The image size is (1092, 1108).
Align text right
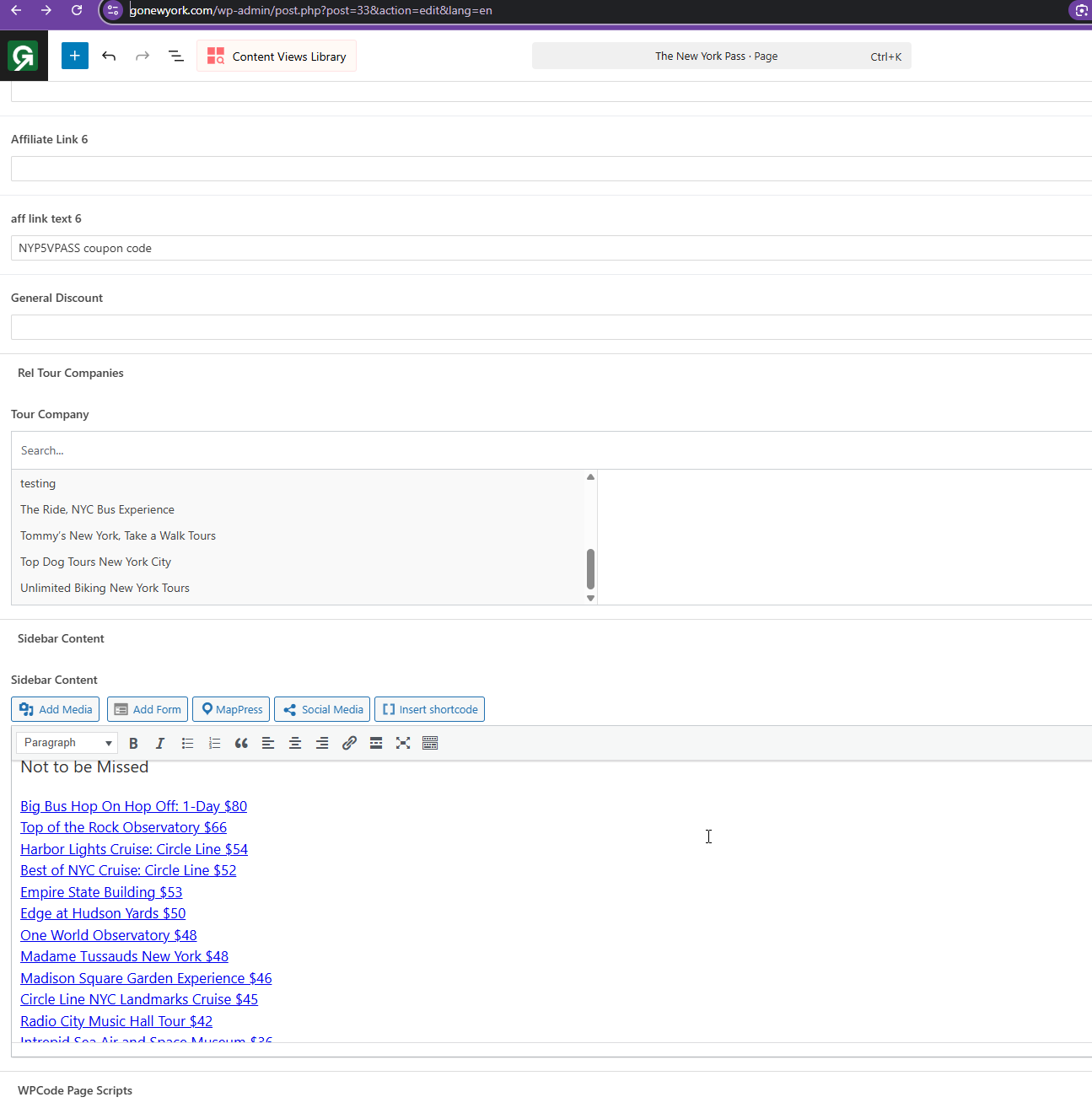[322, 743]
